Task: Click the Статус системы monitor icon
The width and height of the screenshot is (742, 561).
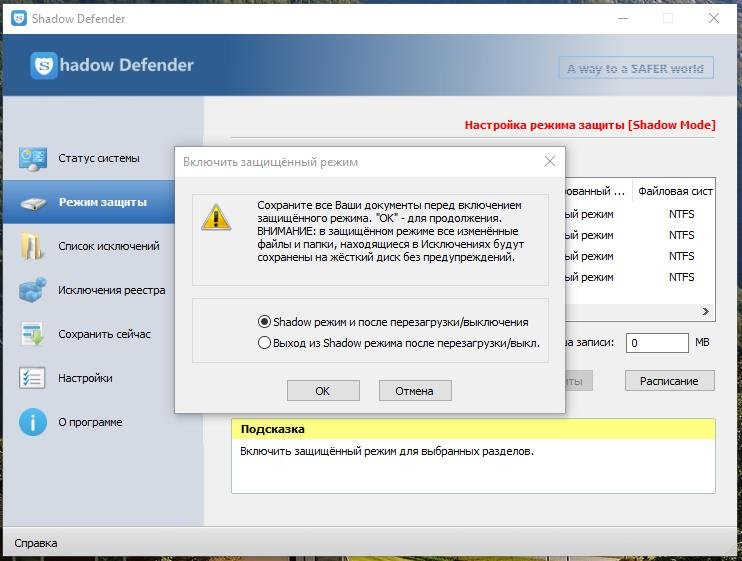Action: click(33, 158)
